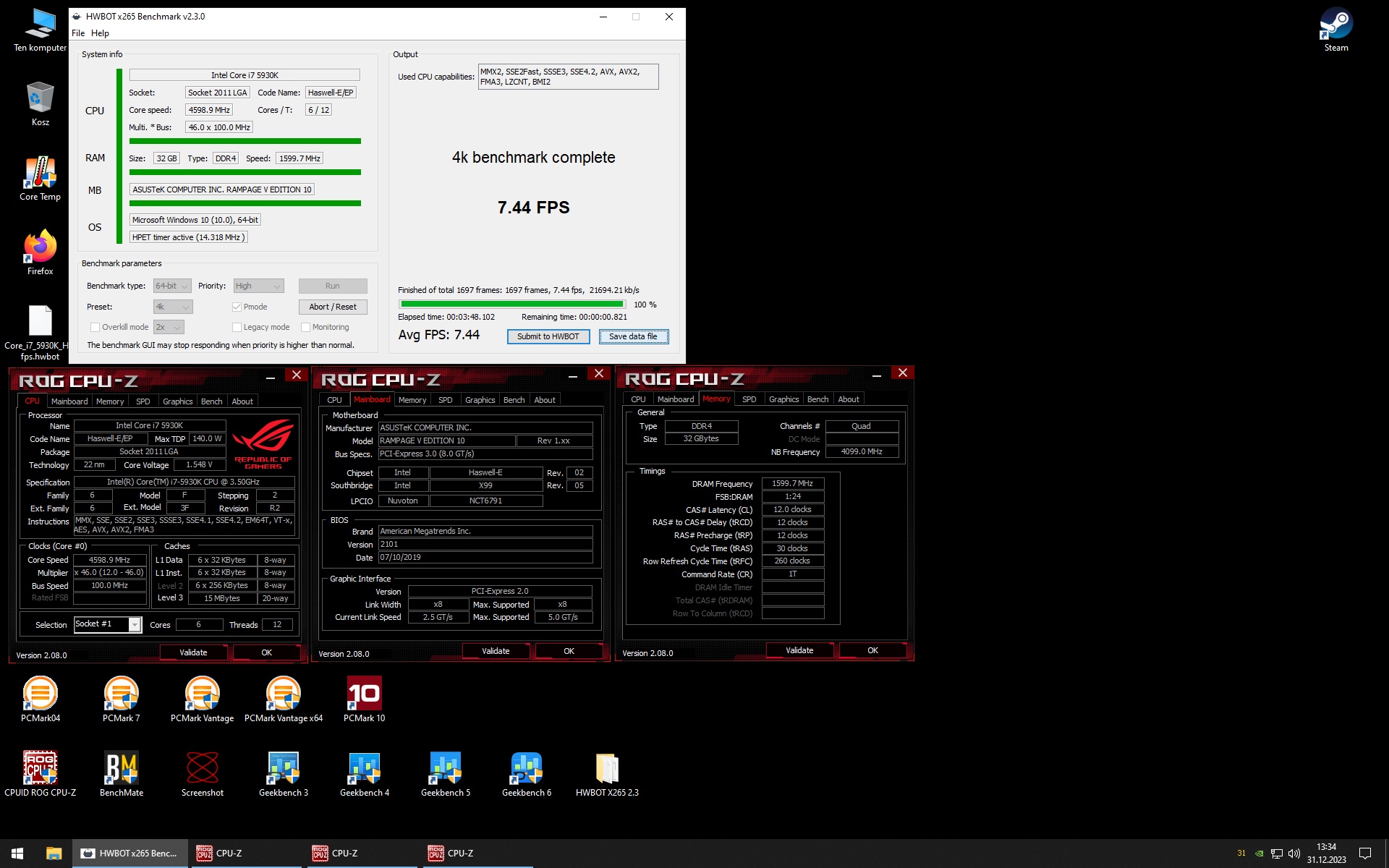Open the File menu in HWBOT x265
The image size is (1389, 868).
pyautogui.click(x=78, y=33)
